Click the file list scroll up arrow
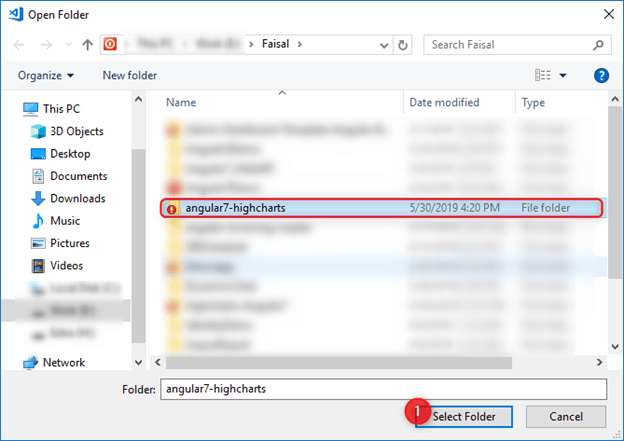This screenshot has width=624, height=441. point(615,99)
